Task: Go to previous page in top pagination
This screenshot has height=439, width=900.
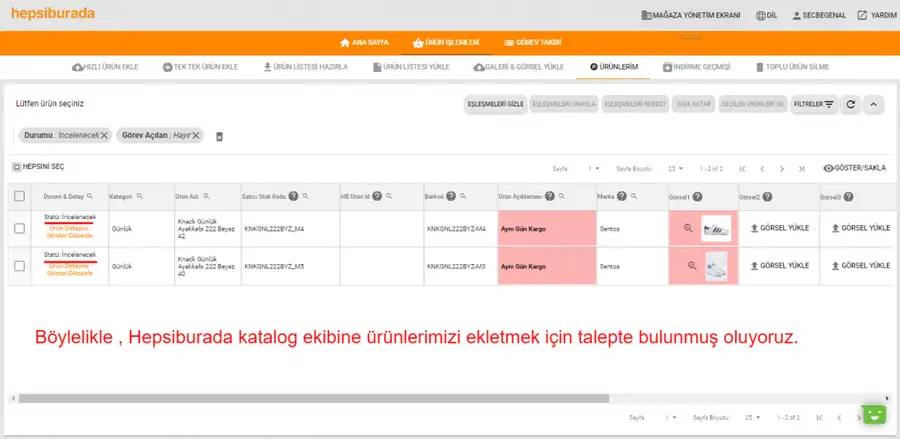Action: (762, 169)
